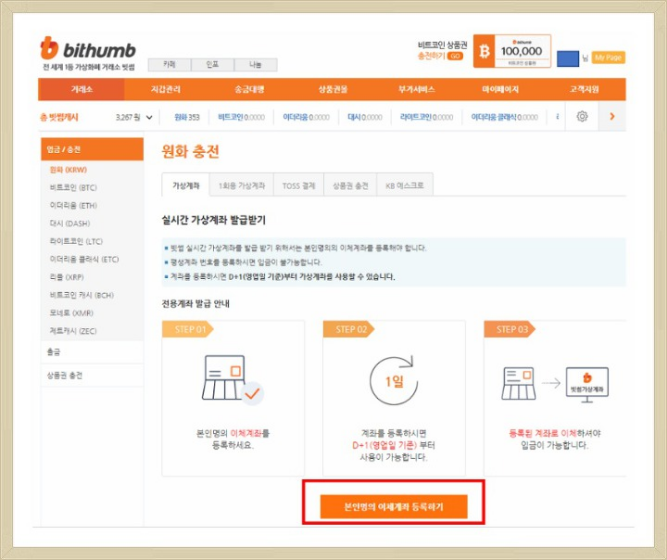Open the 상품권 충전 sidebar section
This screenshot has height=560, width=667.
[92, 375]
